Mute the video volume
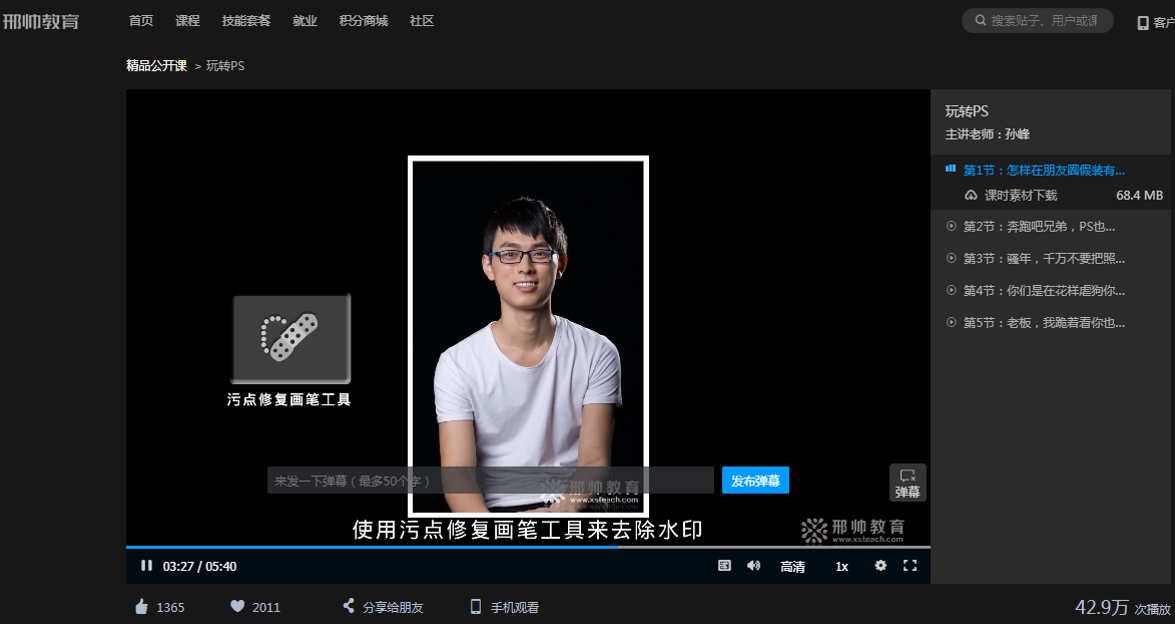This screenshot has height=624, width=1175. tap(753, 566)
